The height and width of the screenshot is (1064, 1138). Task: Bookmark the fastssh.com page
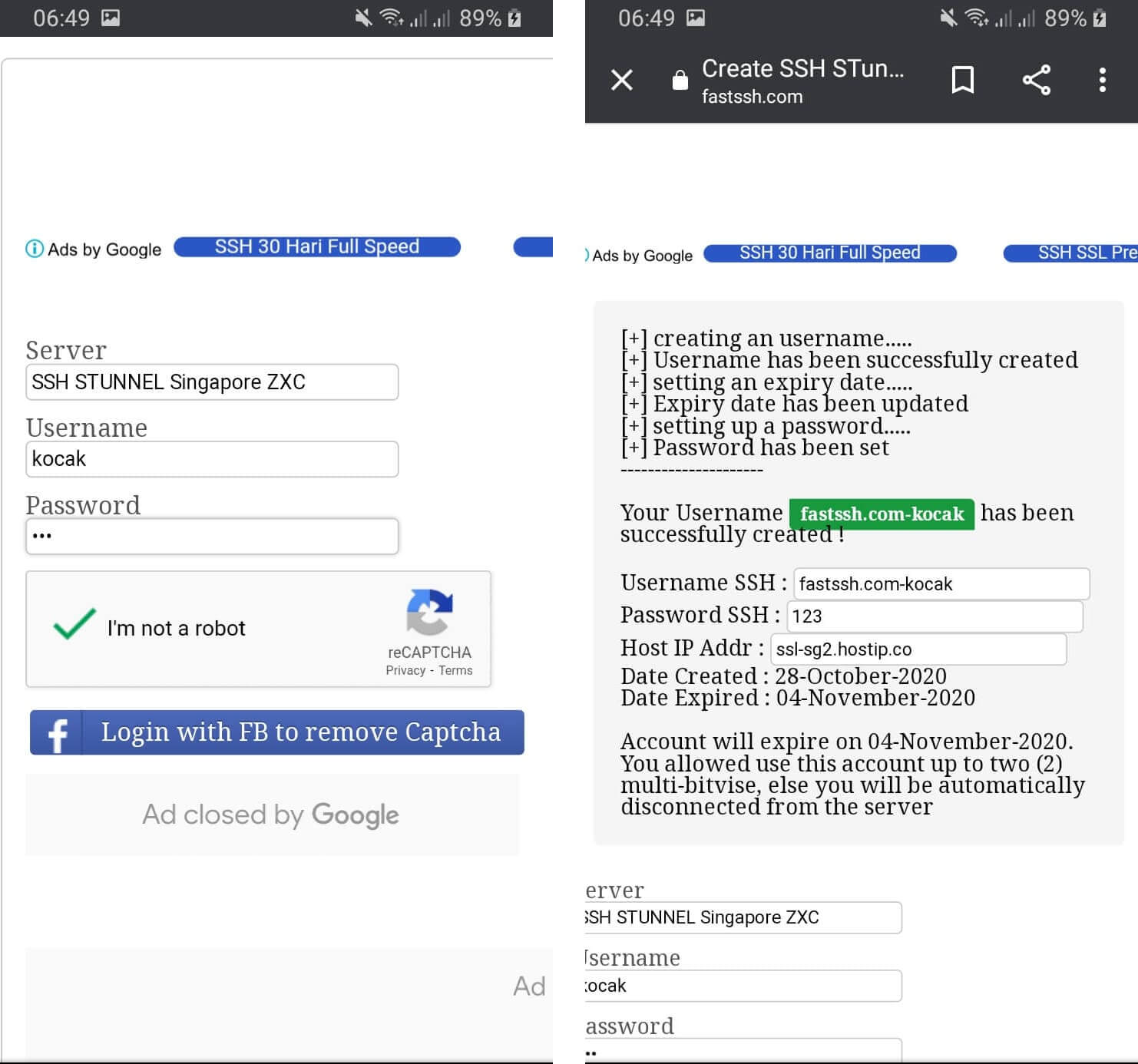coord(962,80)
